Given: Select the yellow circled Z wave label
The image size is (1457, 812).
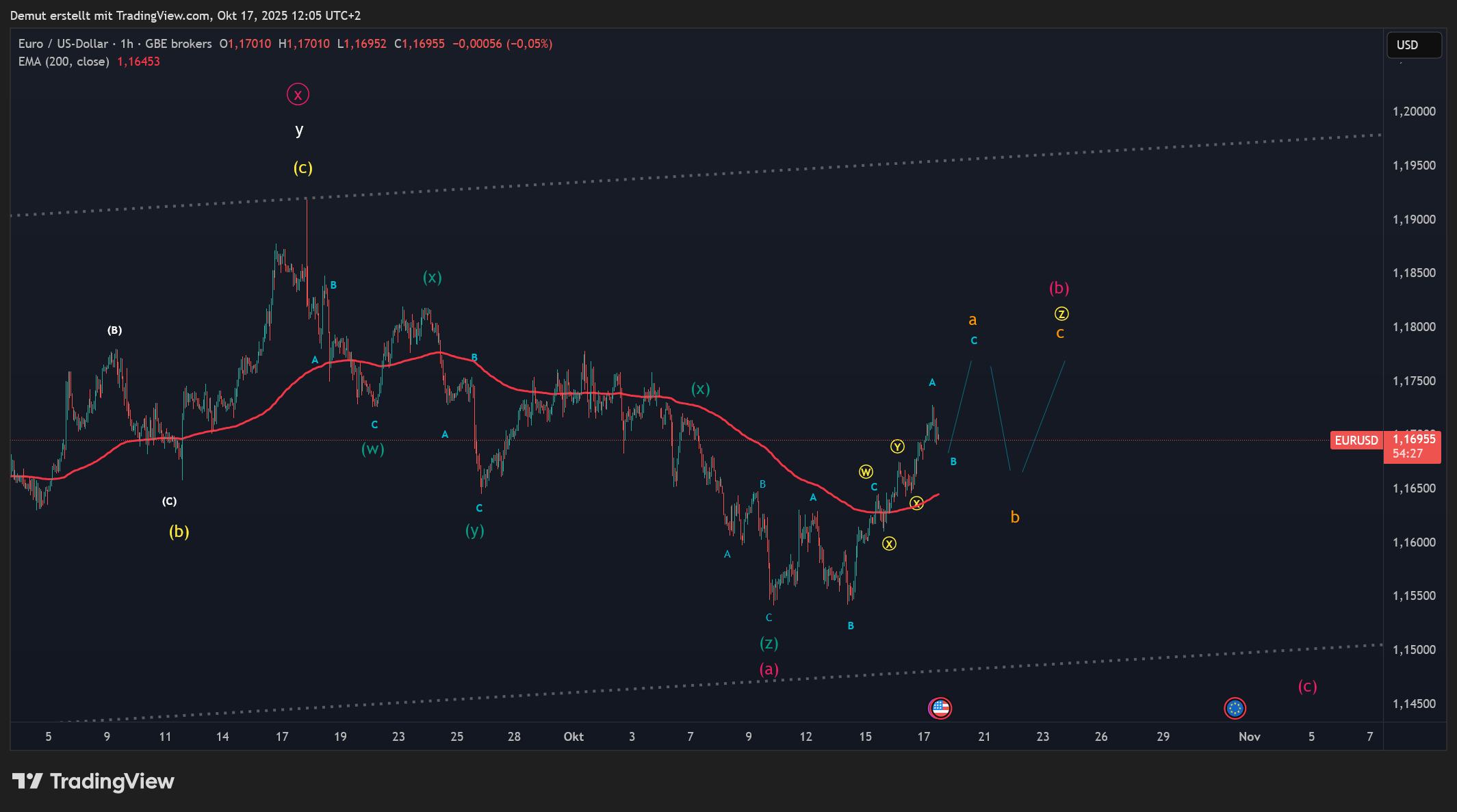Looking at the screenshot, I should coord(1061,314).
